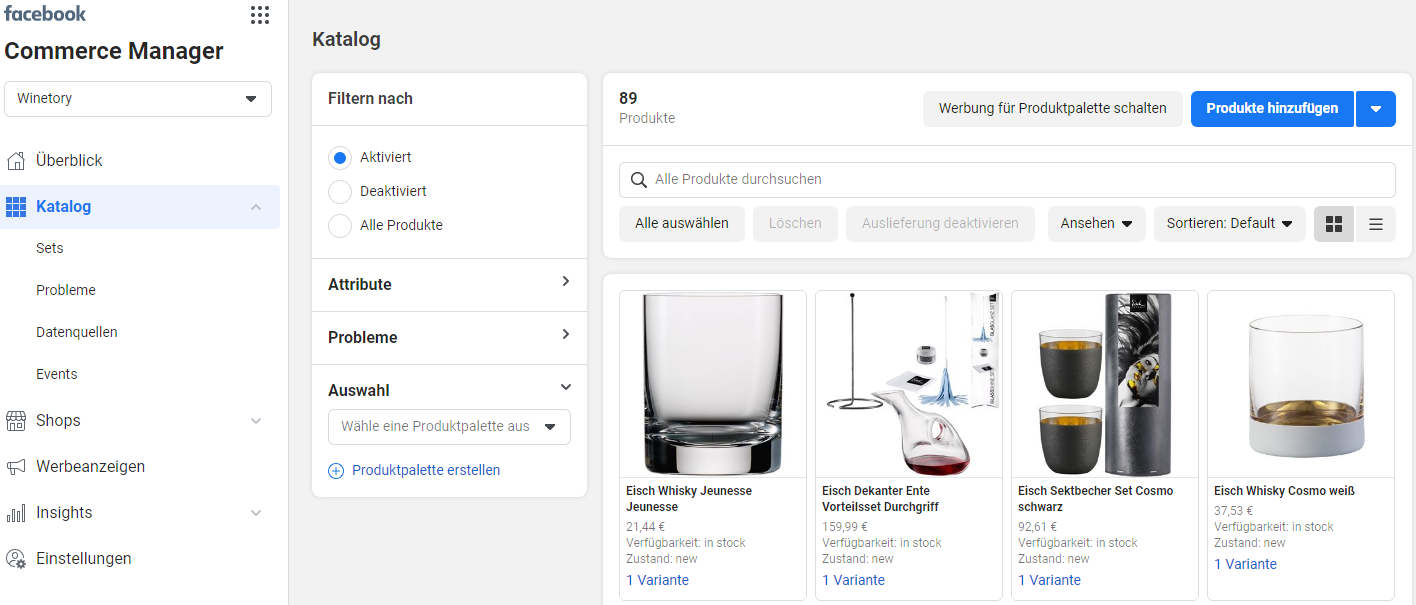Click the '89 Produkte' count
This screenshot has height=605, width=1416.
647,108
